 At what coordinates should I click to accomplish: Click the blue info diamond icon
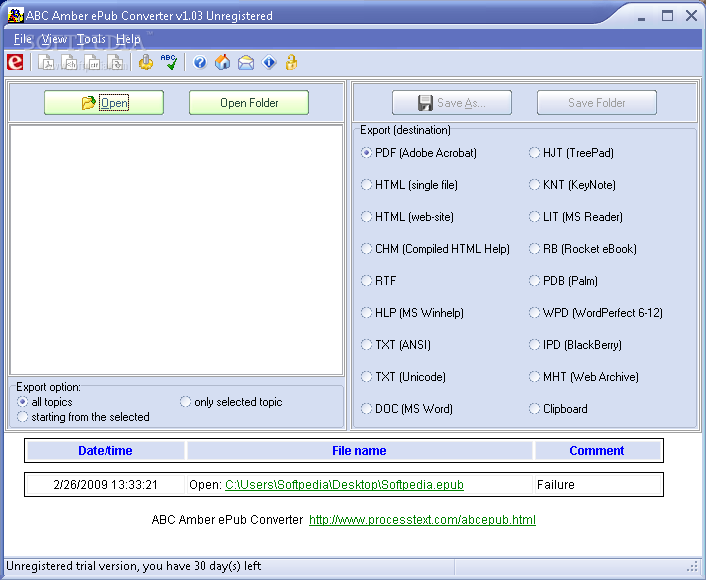coord(269,62)
